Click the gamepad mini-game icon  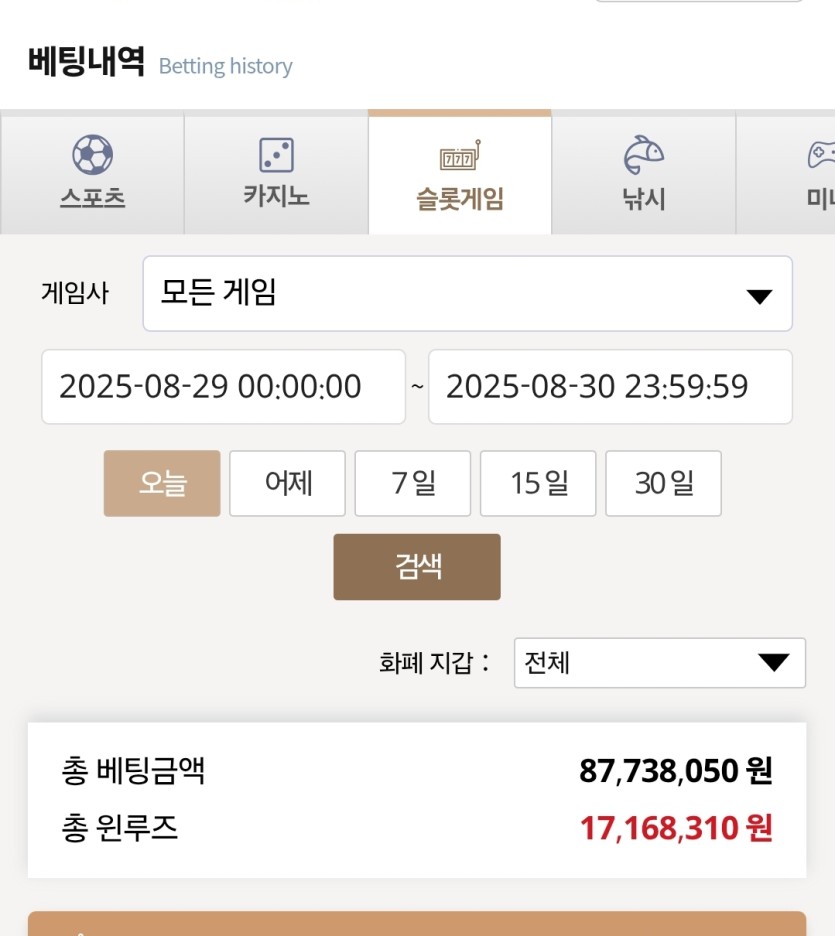(x=821, y=155)
